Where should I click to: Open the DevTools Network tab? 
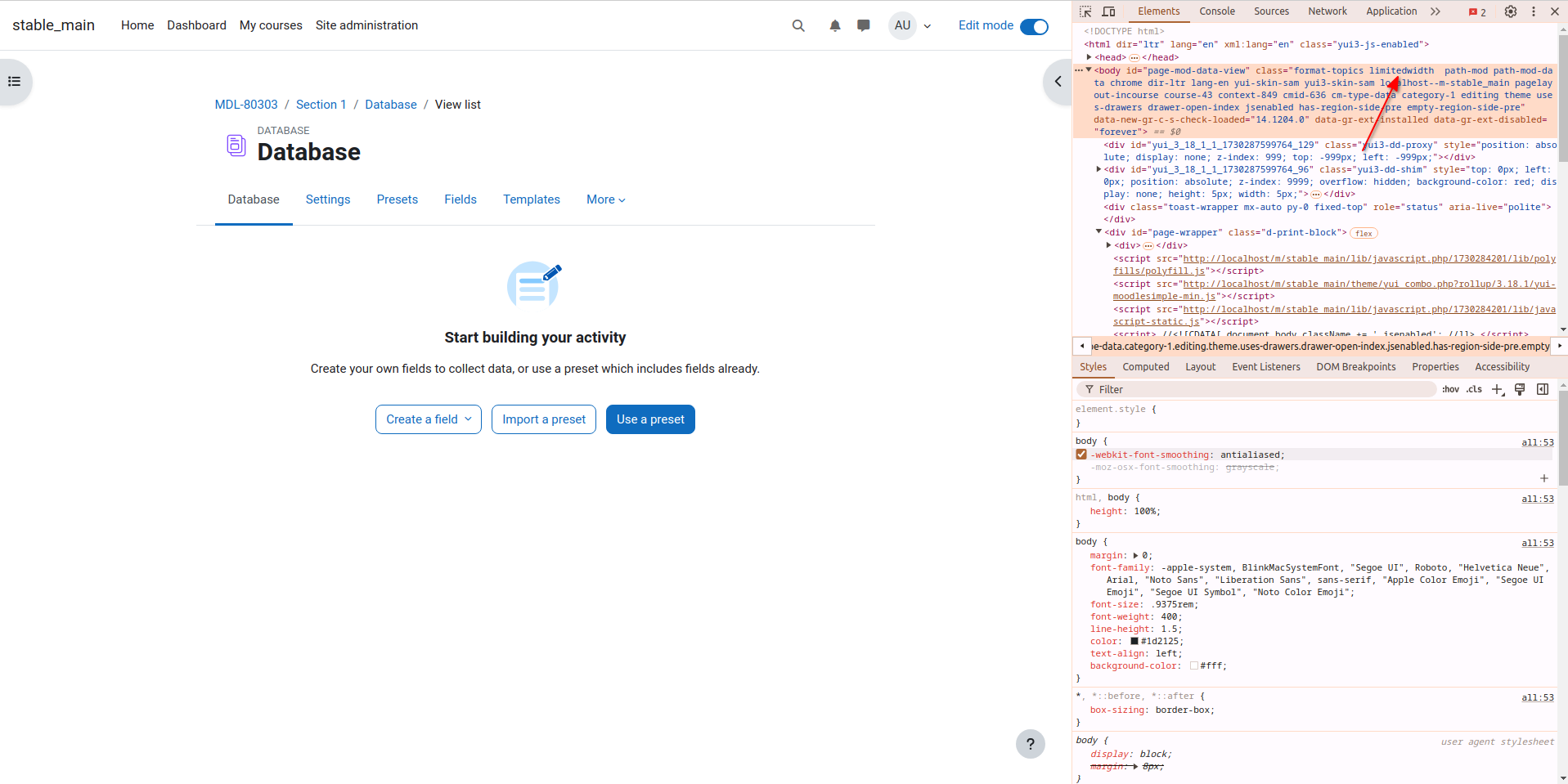pyautogui.click(x=1328, y=11)
